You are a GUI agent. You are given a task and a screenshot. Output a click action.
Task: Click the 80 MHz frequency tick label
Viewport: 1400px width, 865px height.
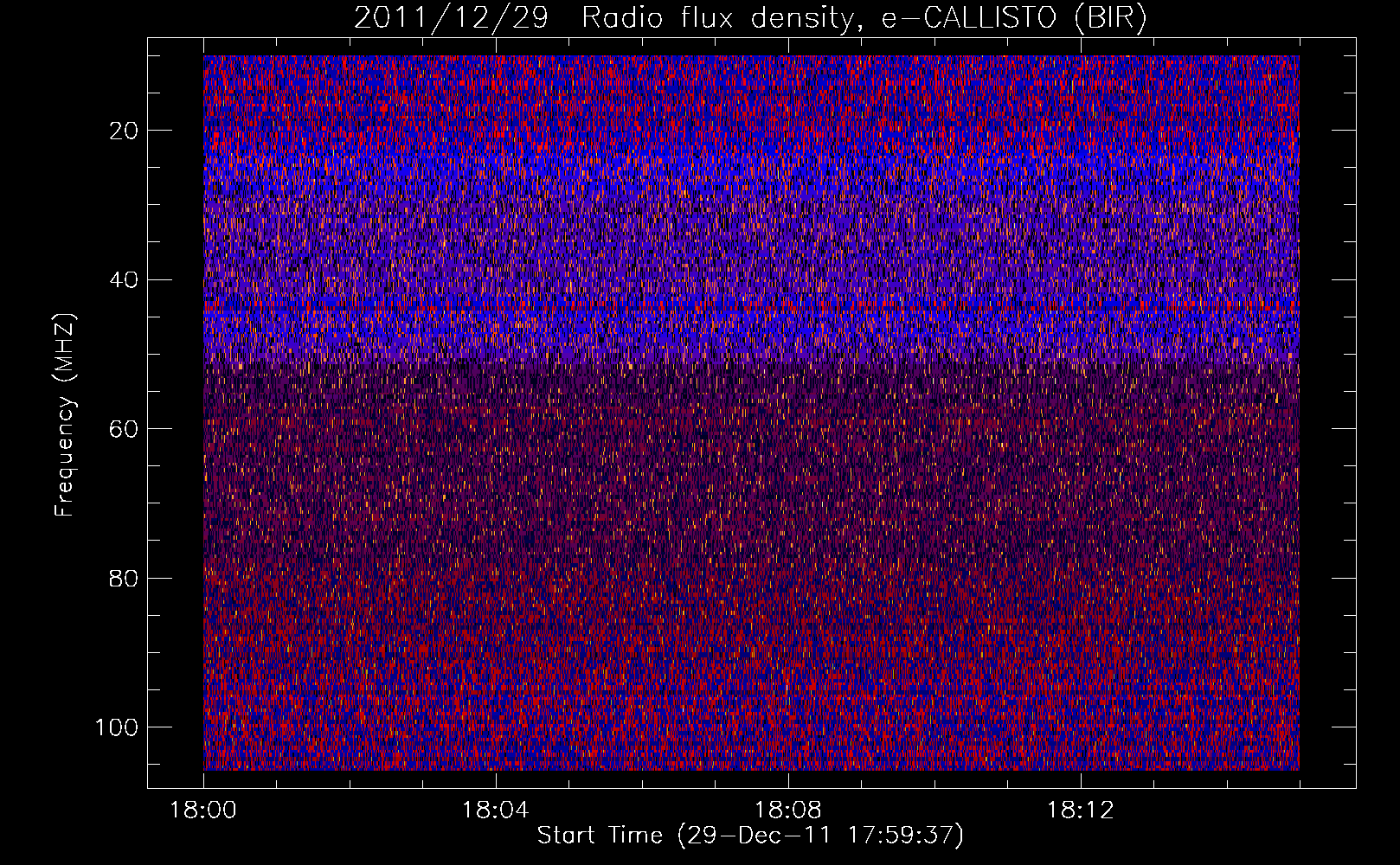point(125,578)
